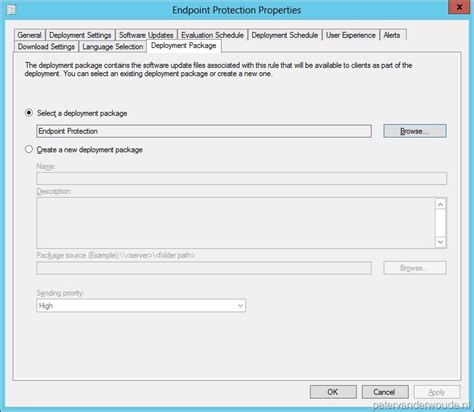
Task: Click Description scrollbar down arrow
Action: pos(441,242)
